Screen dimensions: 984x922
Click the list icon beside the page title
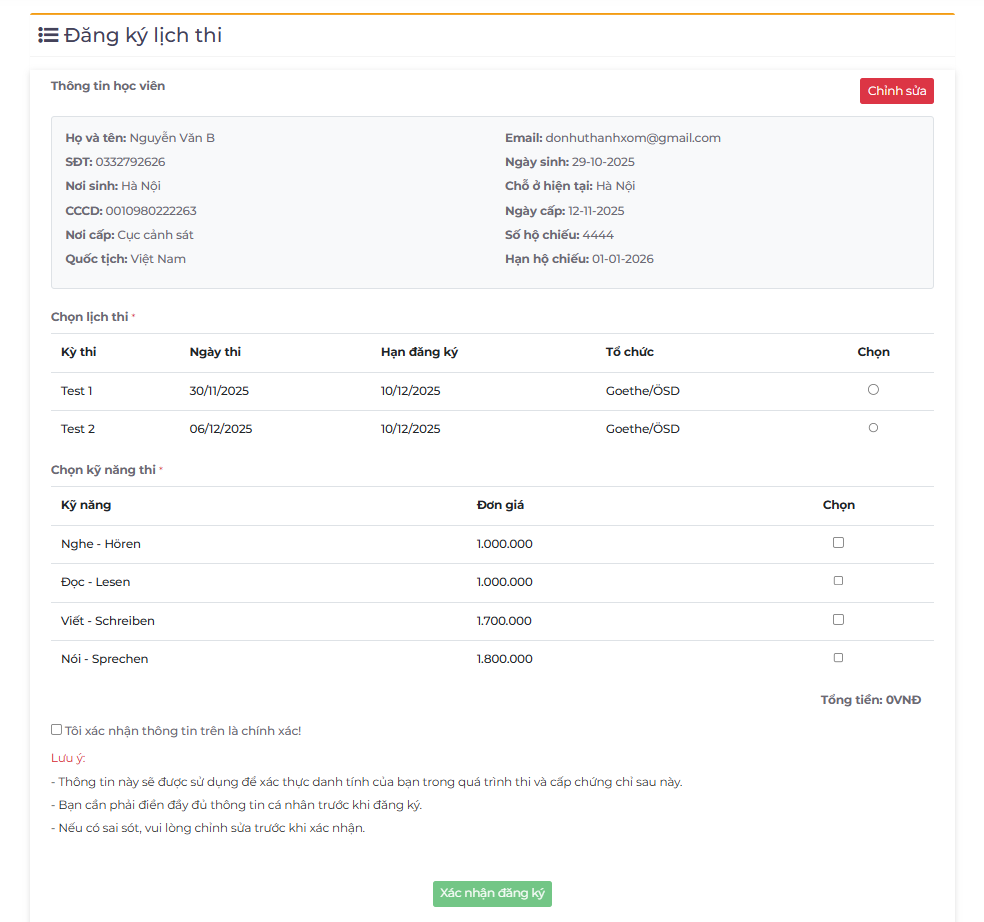[47, 36]
